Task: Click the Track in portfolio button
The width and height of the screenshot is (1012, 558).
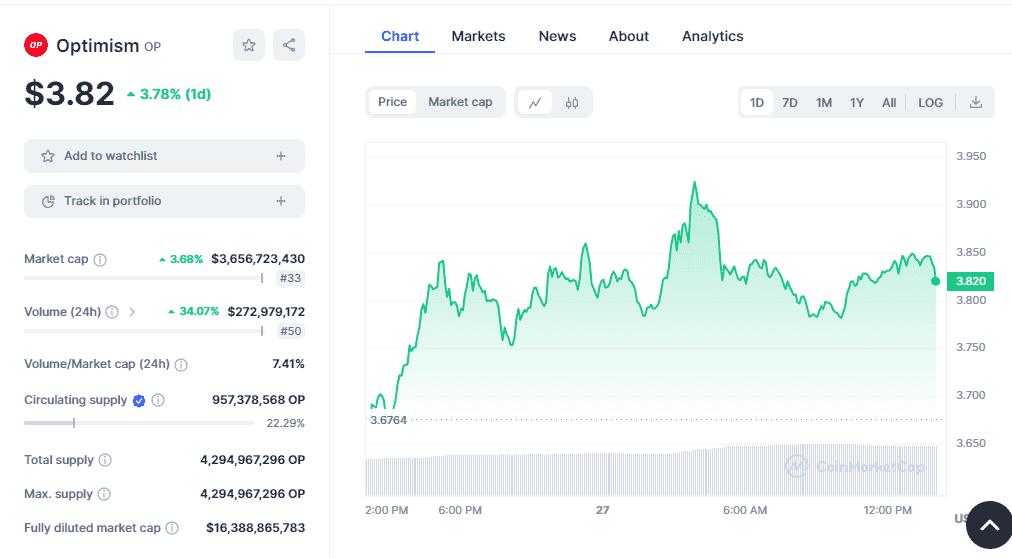Action: pos(165,201)
